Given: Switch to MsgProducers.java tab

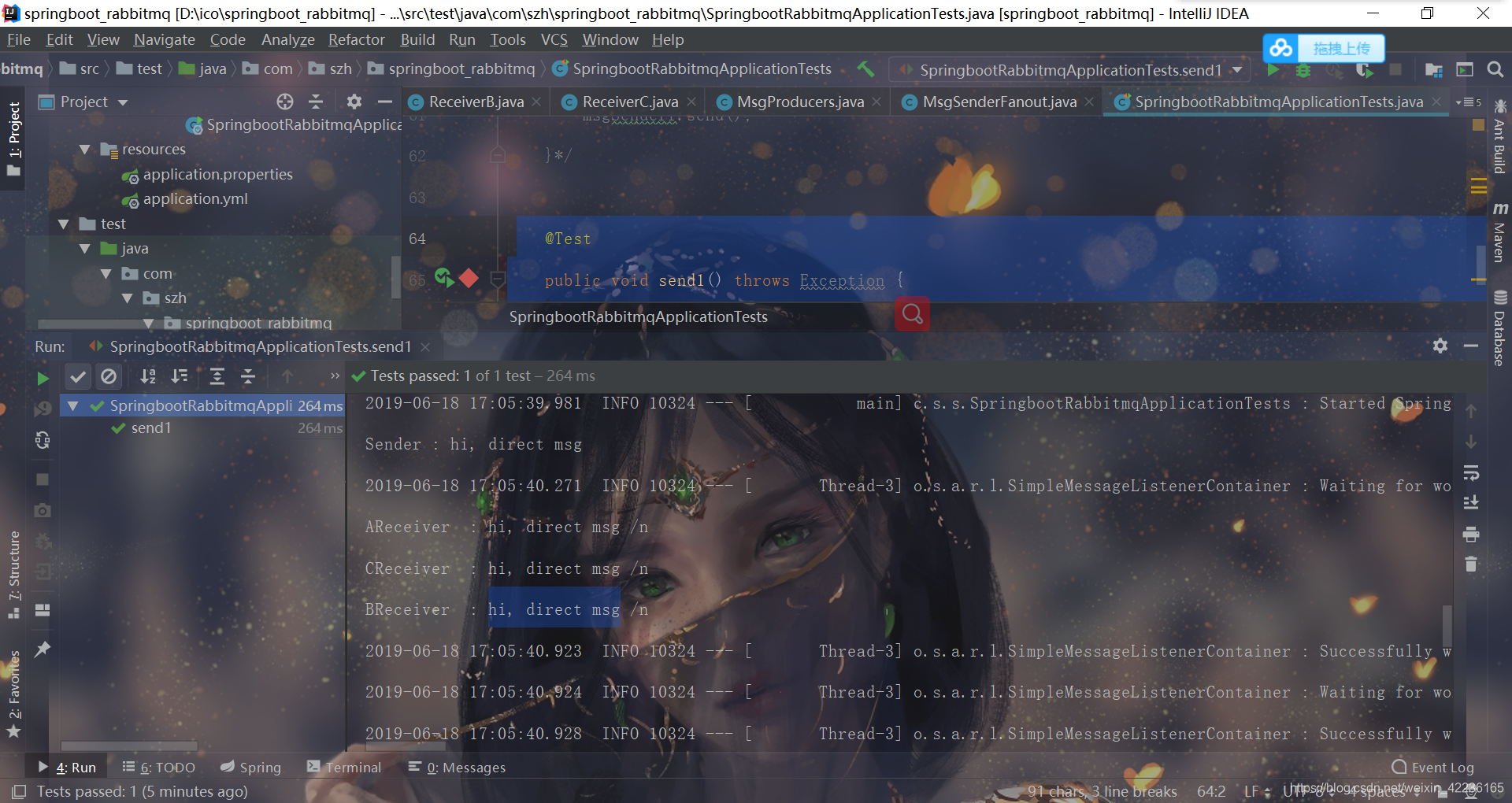Looking at the screenshot, I should click(x=800, y=102).
